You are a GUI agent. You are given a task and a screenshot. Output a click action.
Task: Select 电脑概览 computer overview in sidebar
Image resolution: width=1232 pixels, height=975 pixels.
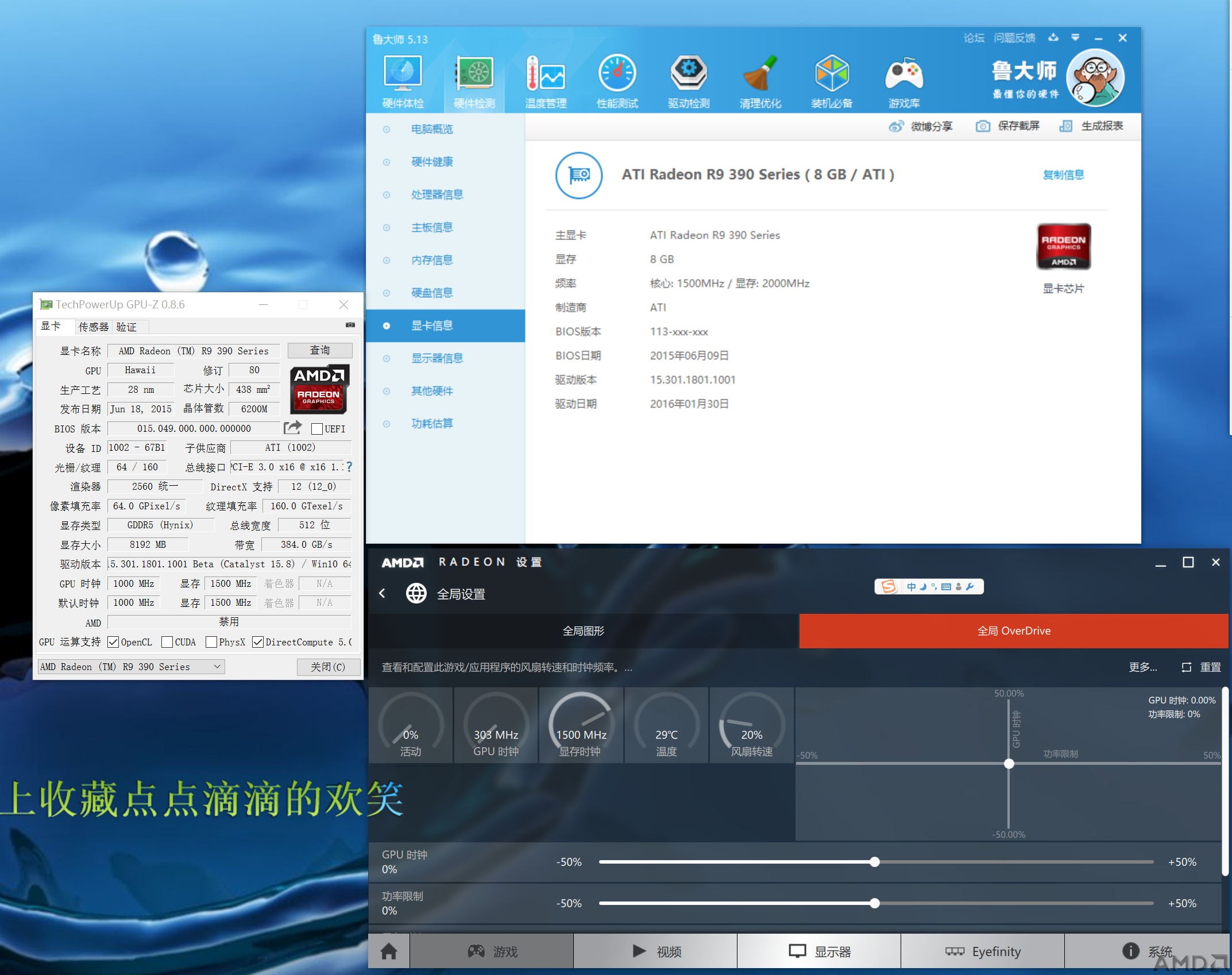coord(445,129)
